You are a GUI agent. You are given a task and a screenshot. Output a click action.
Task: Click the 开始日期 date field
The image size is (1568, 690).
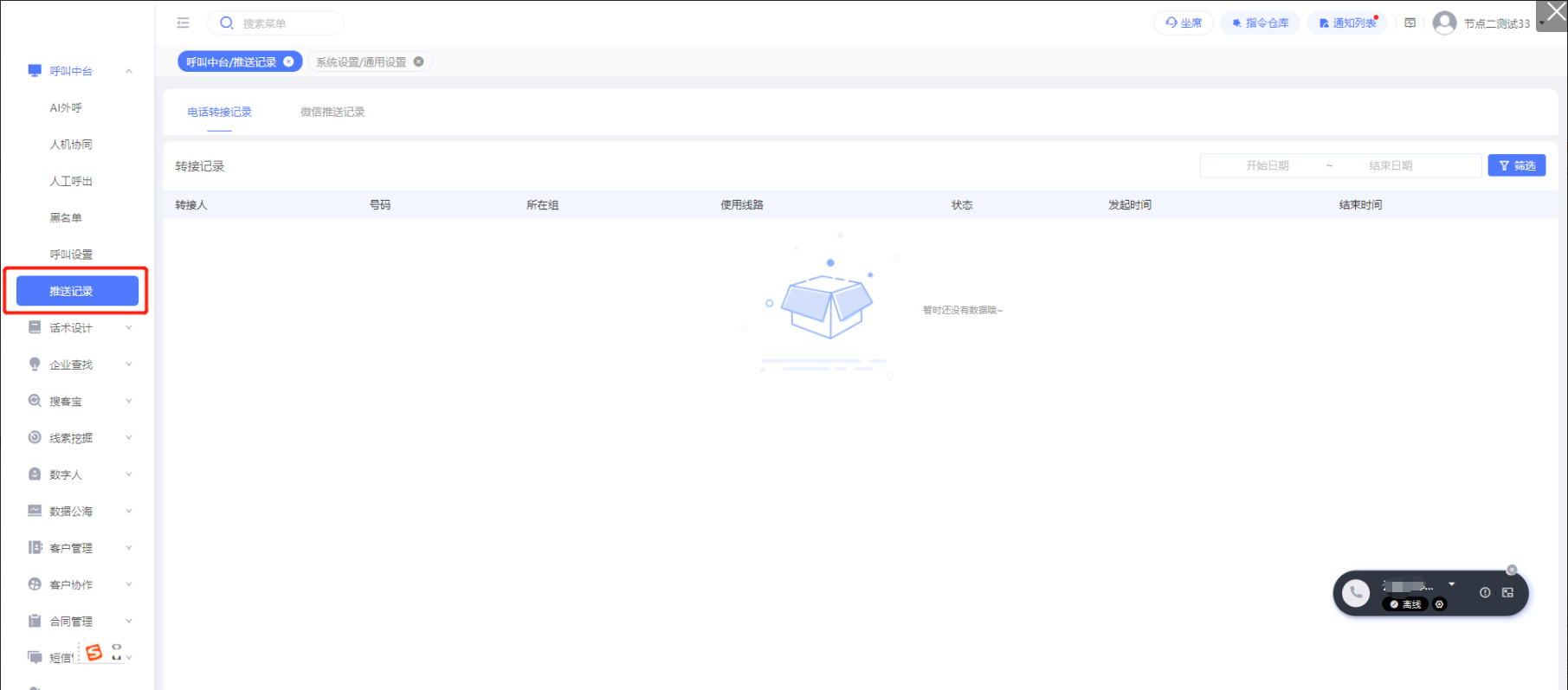coord(1267,165)
